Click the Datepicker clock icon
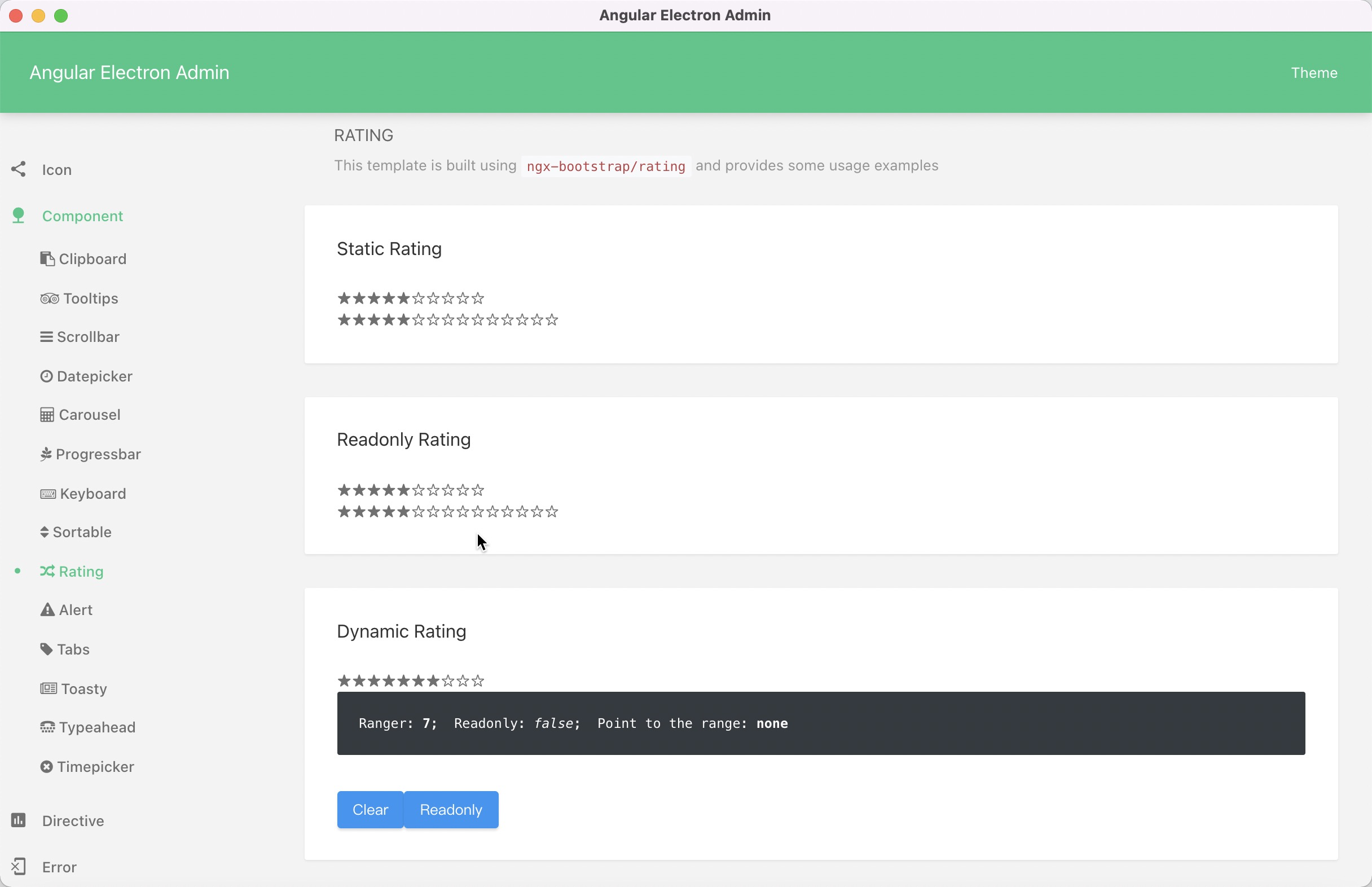The height and width of the screenshot is (887, 1372). point(47,376)
